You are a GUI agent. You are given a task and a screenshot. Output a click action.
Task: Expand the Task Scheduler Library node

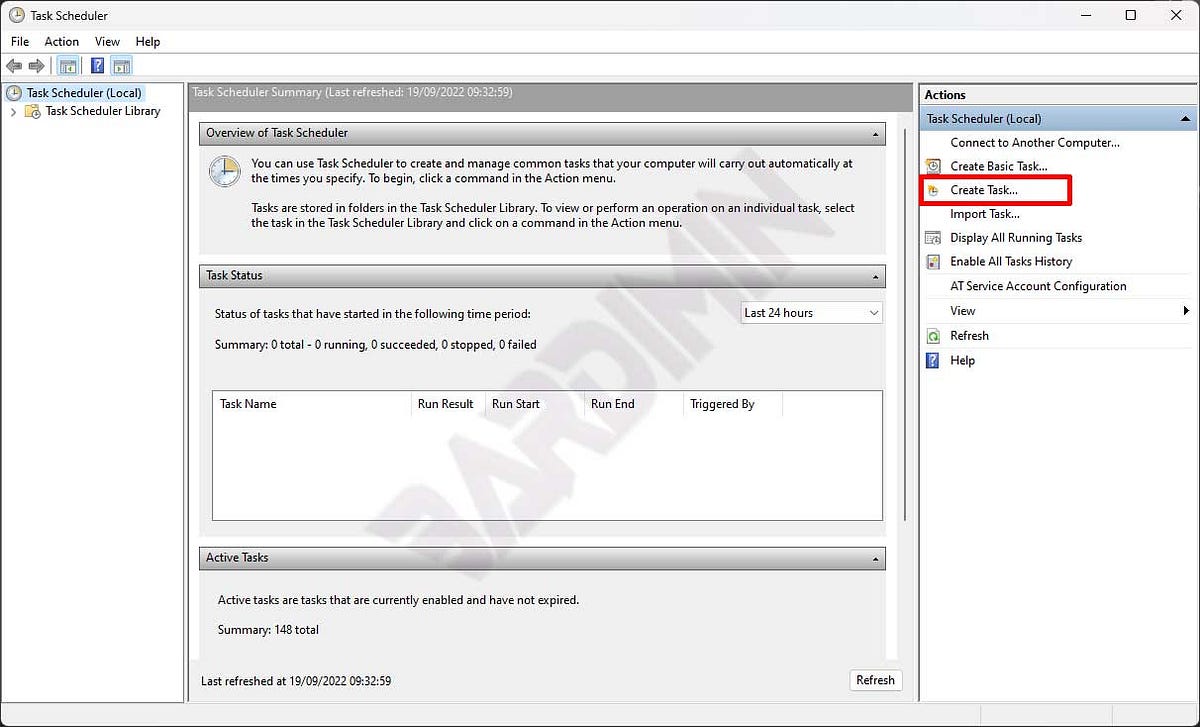pyautogui.click(x=13, y=111)
